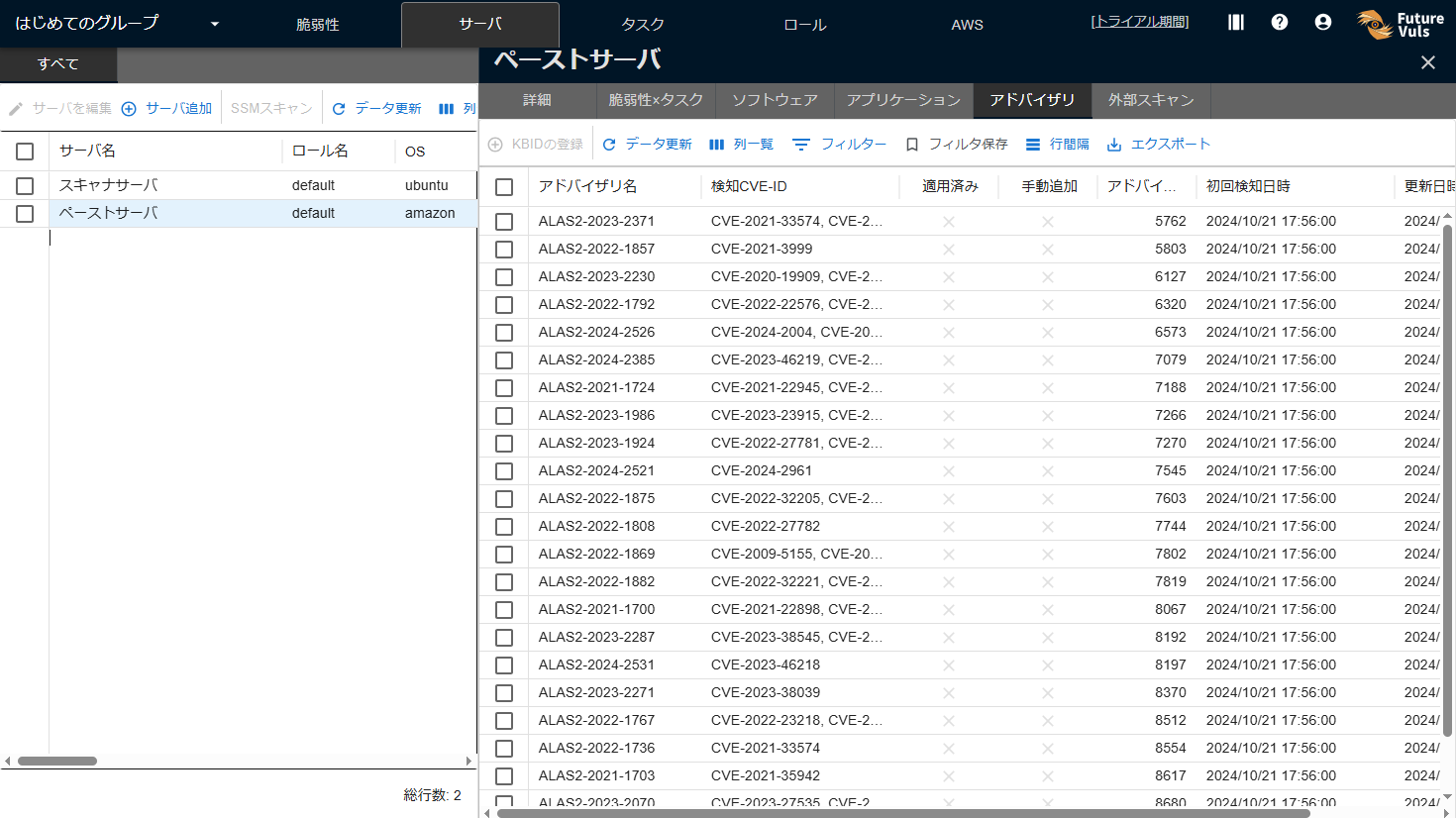Viewport: 1456px width, 818px height.
Task: Open the help question mark icon
Action: 1280,22
